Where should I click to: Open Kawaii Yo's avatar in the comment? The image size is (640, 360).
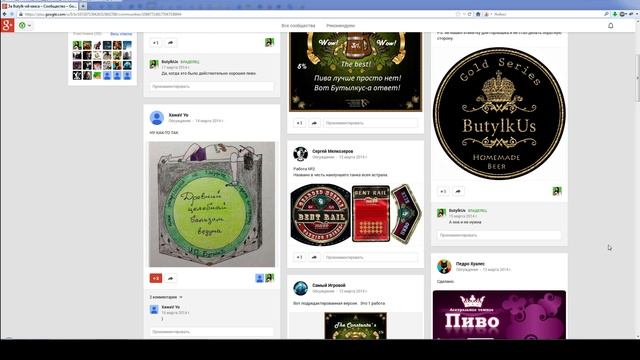[x=154, y=310]
